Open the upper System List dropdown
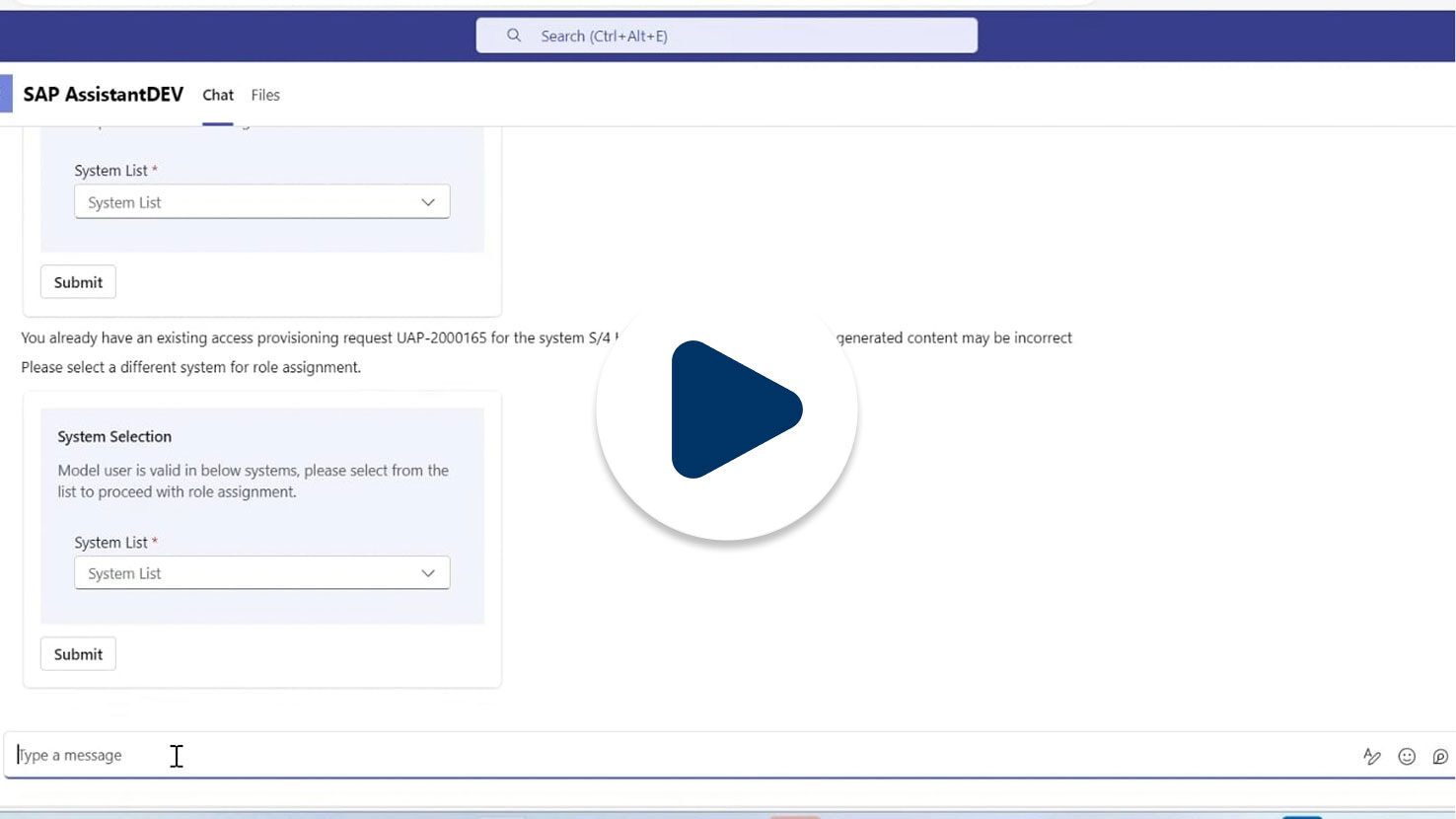The width and height of the screenshot is (1456, 819). point(262,201)
